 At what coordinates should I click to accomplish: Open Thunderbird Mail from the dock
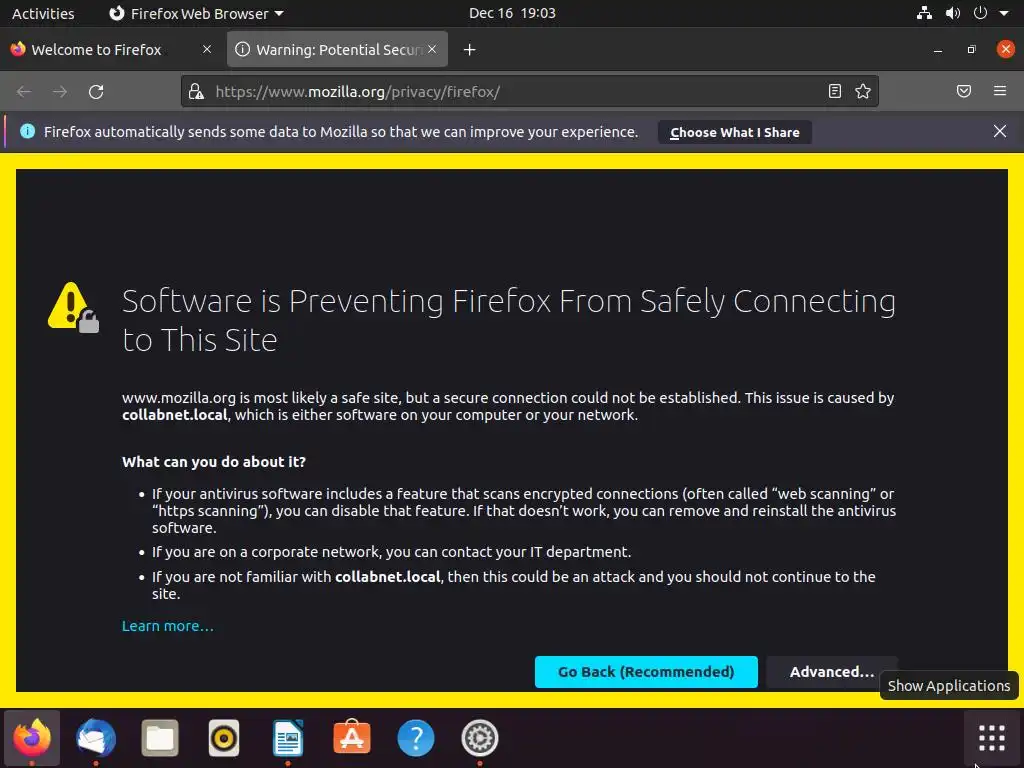tap(96, 738)
